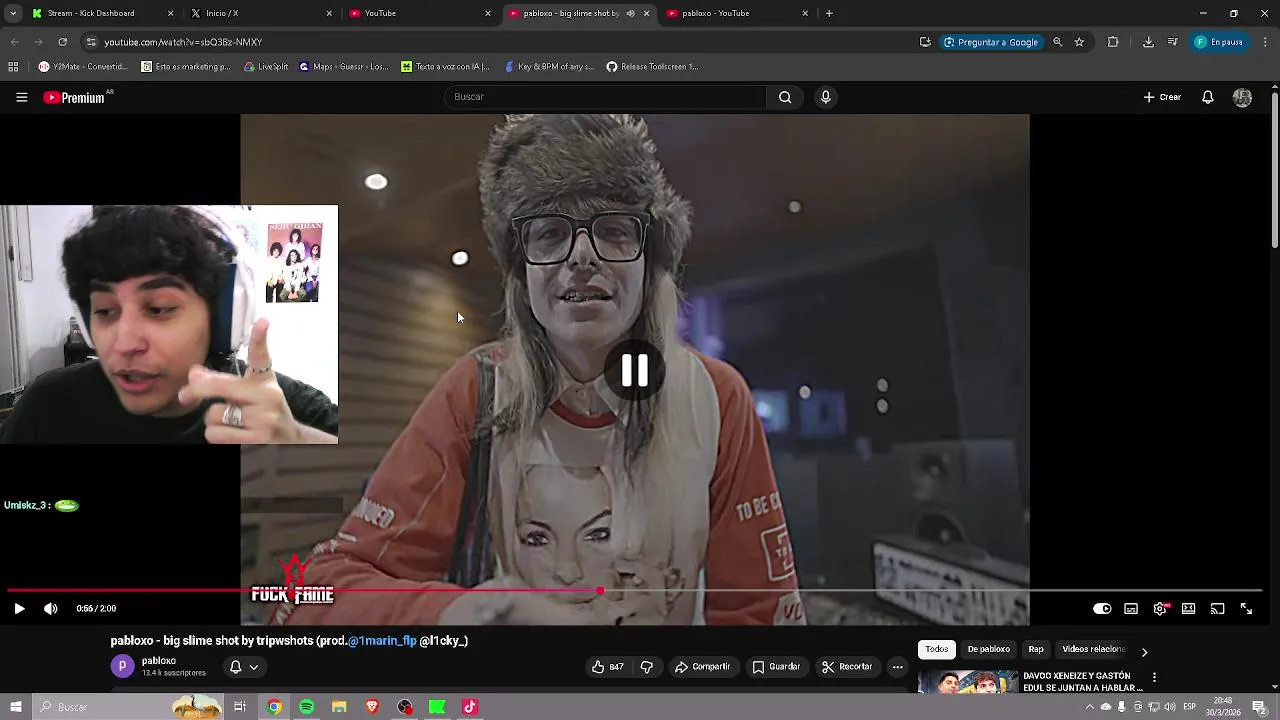
Task: Open the Crear create button
Action: 1162,97
